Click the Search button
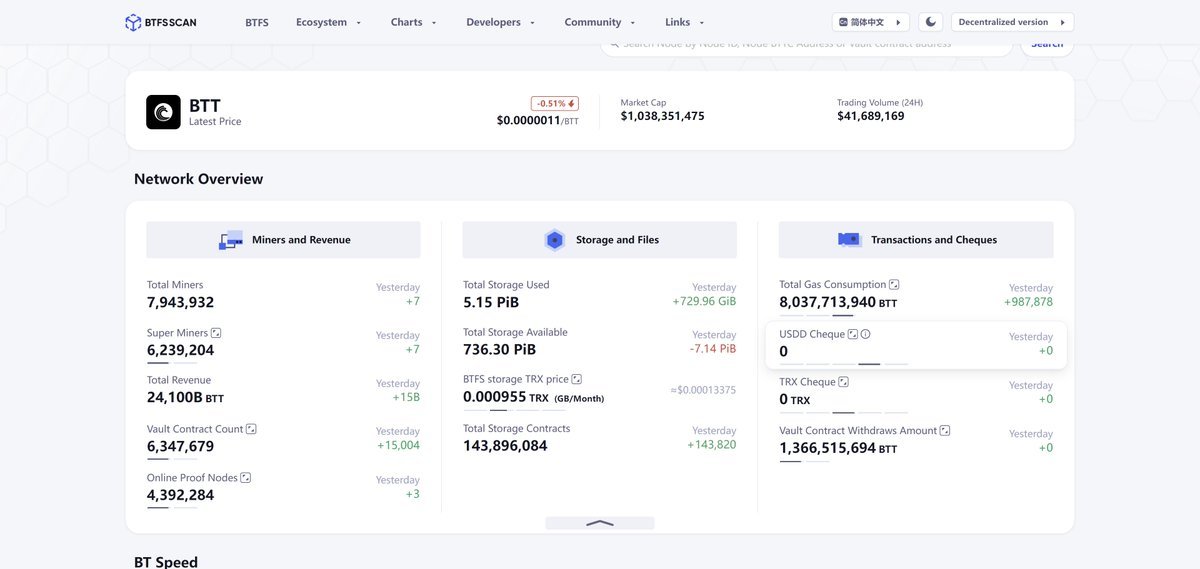This screenshot has width=1200, height=569. [x=1047, y=43]
